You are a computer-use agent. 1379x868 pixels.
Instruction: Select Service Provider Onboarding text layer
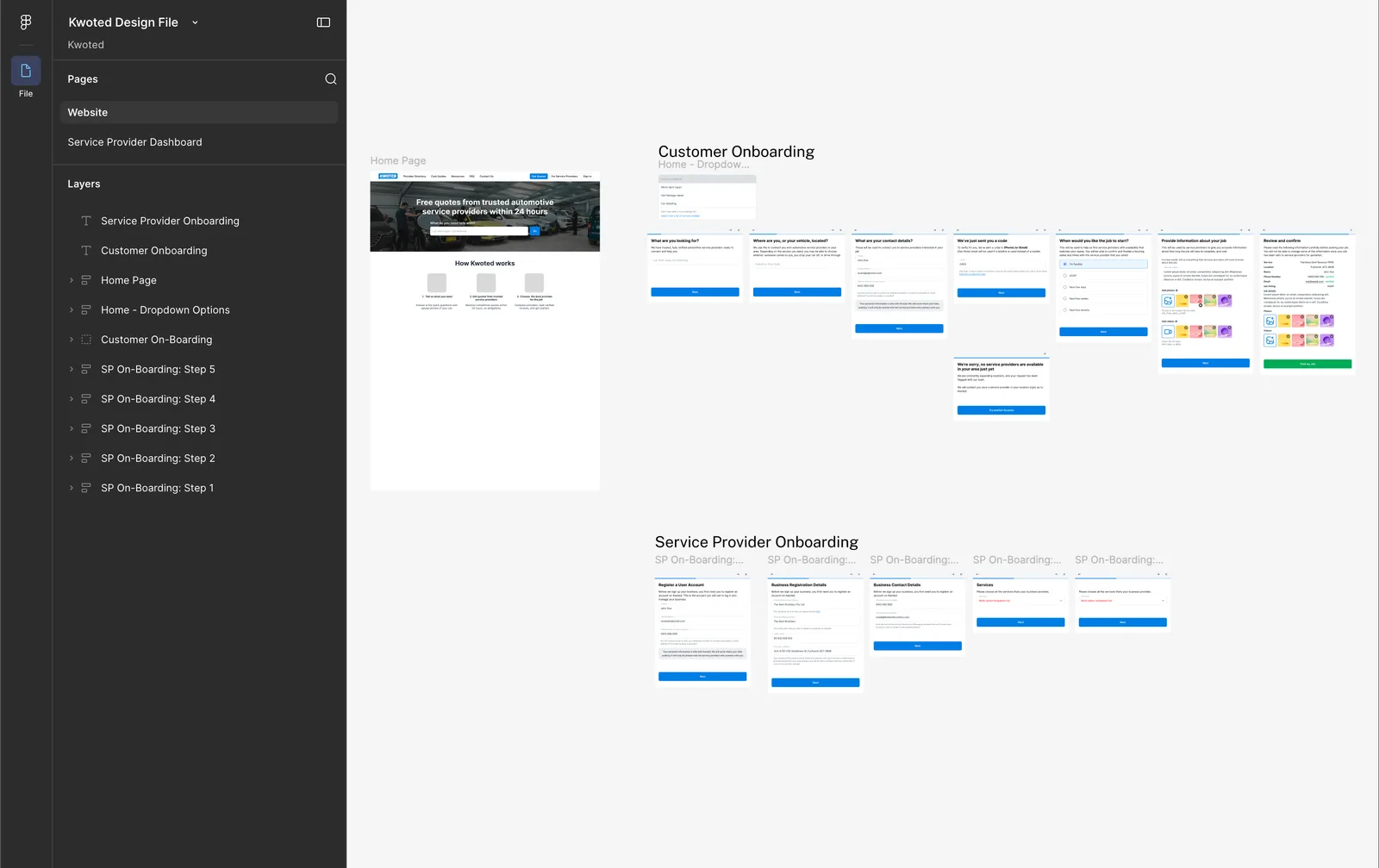tap(170, 221)
